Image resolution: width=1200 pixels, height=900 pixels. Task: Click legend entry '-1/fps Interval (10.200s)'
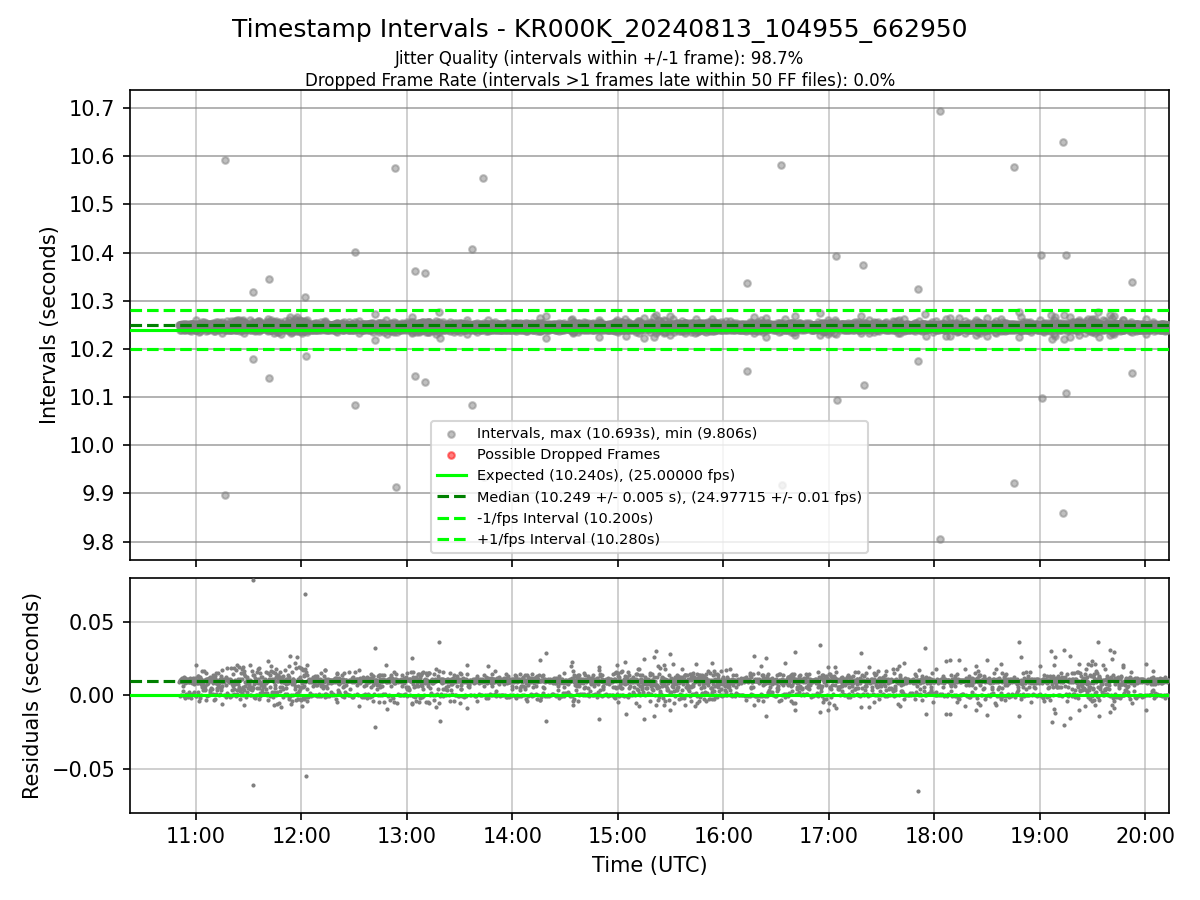click(x=565, y=518)
